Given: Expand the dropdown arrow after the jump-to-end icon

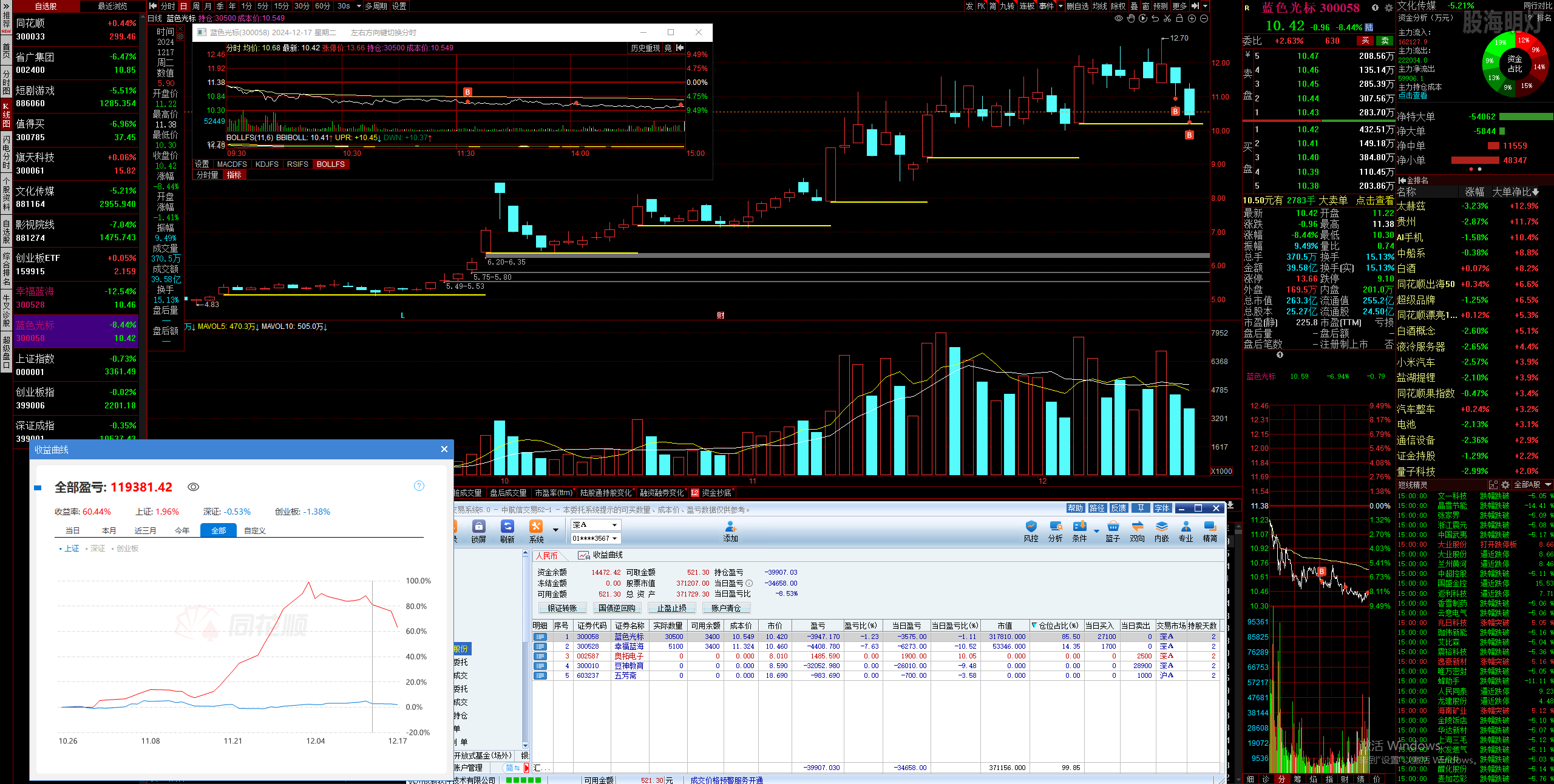Looking at the screenshot, I should (x=1205, y=6).
